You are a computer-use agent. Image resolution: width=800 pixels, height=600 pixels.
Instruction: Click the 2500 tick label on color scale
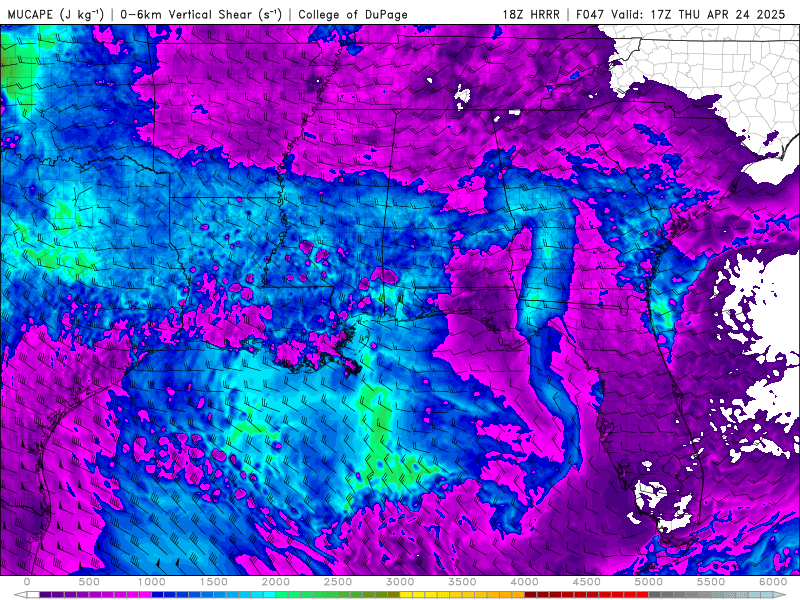click(338, 582)
